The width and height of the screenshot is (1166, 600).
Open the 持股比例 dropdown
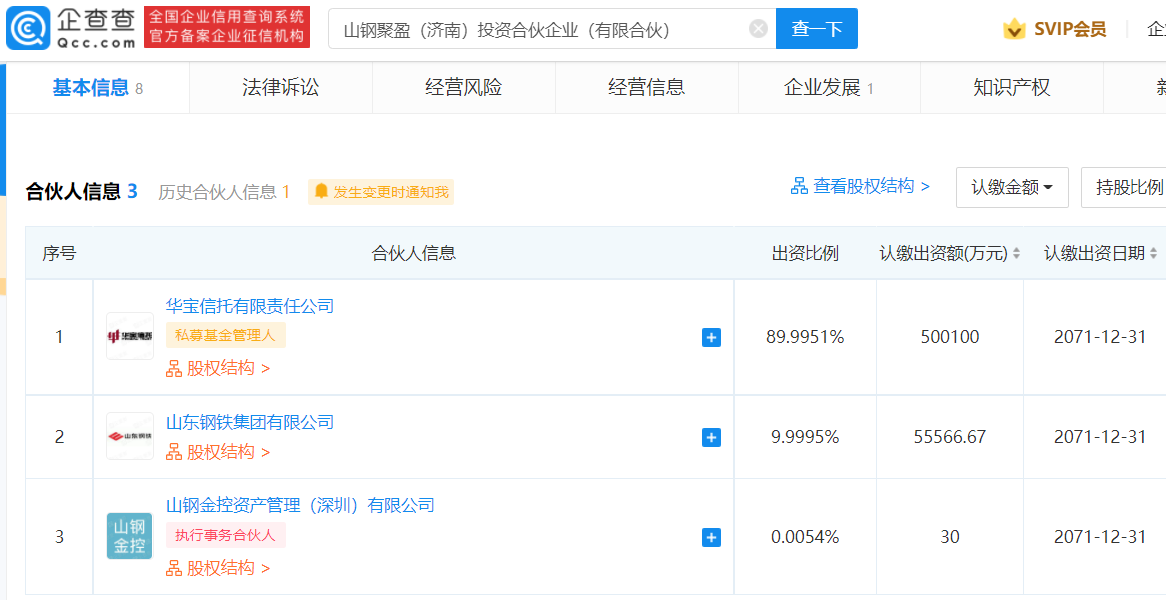coord(1124,187)
